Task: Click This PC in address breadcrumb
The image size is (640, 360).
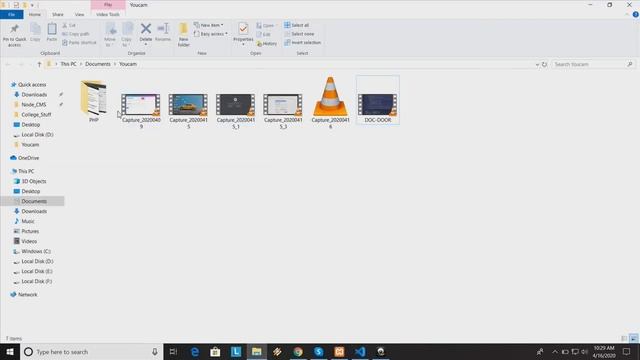Action: coord(68,64)
